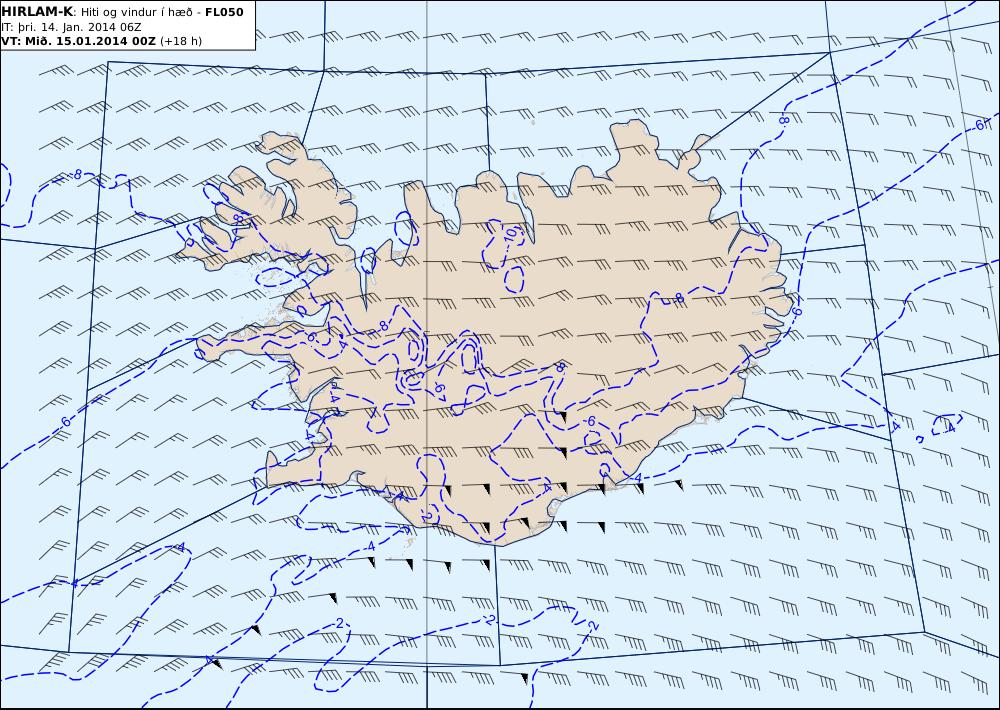The height and width of the screenshot is (710, 1000).
Task: Click the "10" temperature contour label
Action: tap(511, 234)
